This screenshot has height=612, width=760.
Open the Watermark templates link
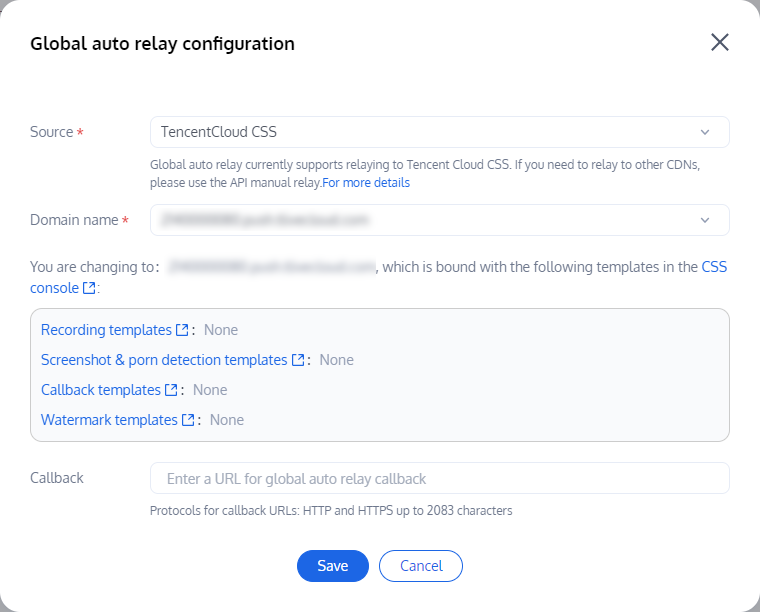pyautogui.click(x=109, y=420)
